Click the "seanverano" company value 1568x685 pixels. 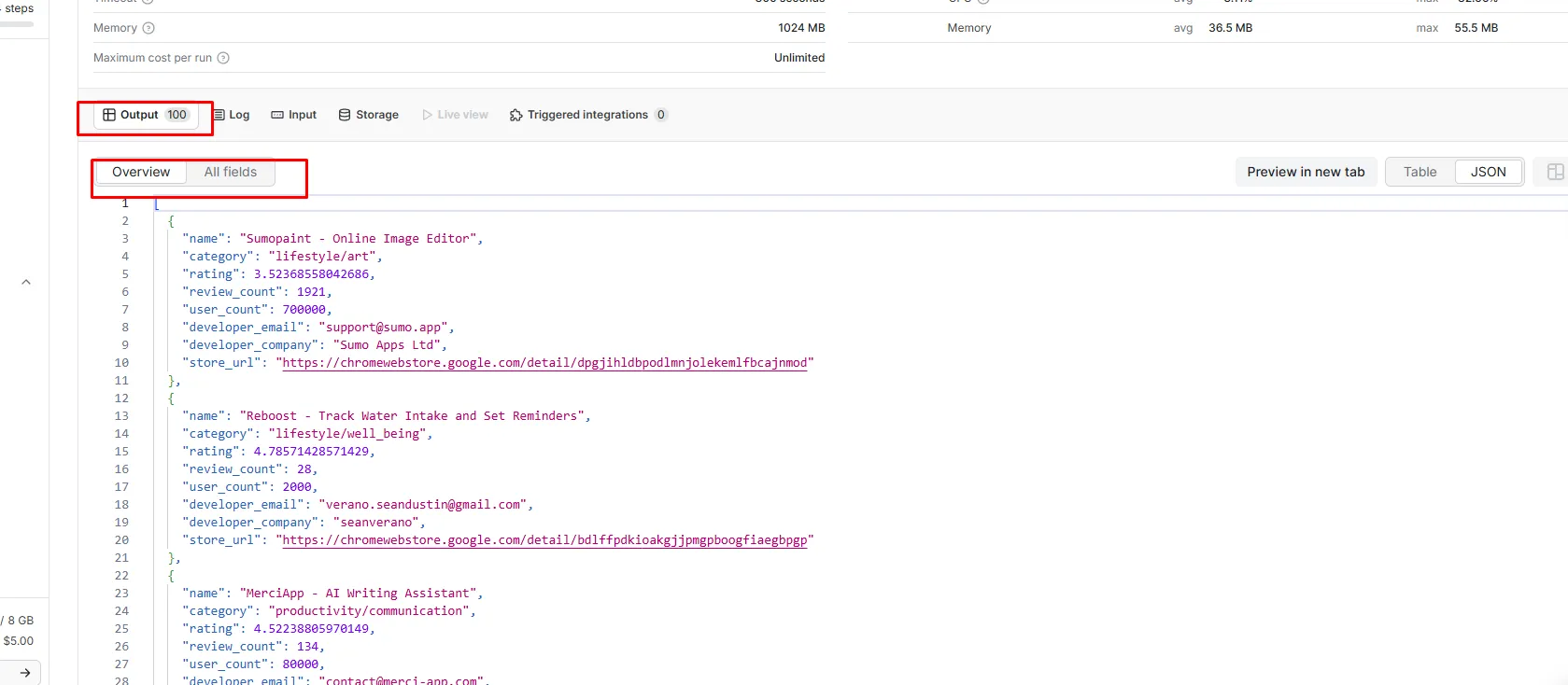(376, 523)
